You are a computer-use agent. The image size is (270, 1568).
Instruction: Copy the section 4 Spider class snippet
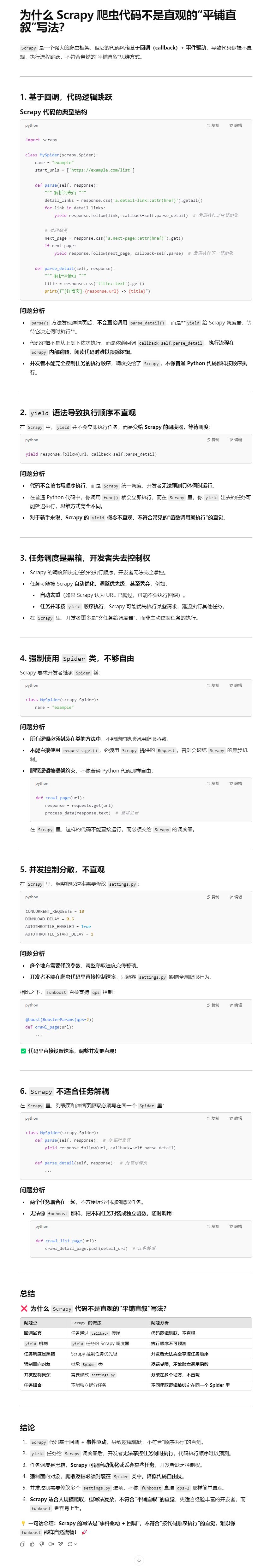click(213, 685)
